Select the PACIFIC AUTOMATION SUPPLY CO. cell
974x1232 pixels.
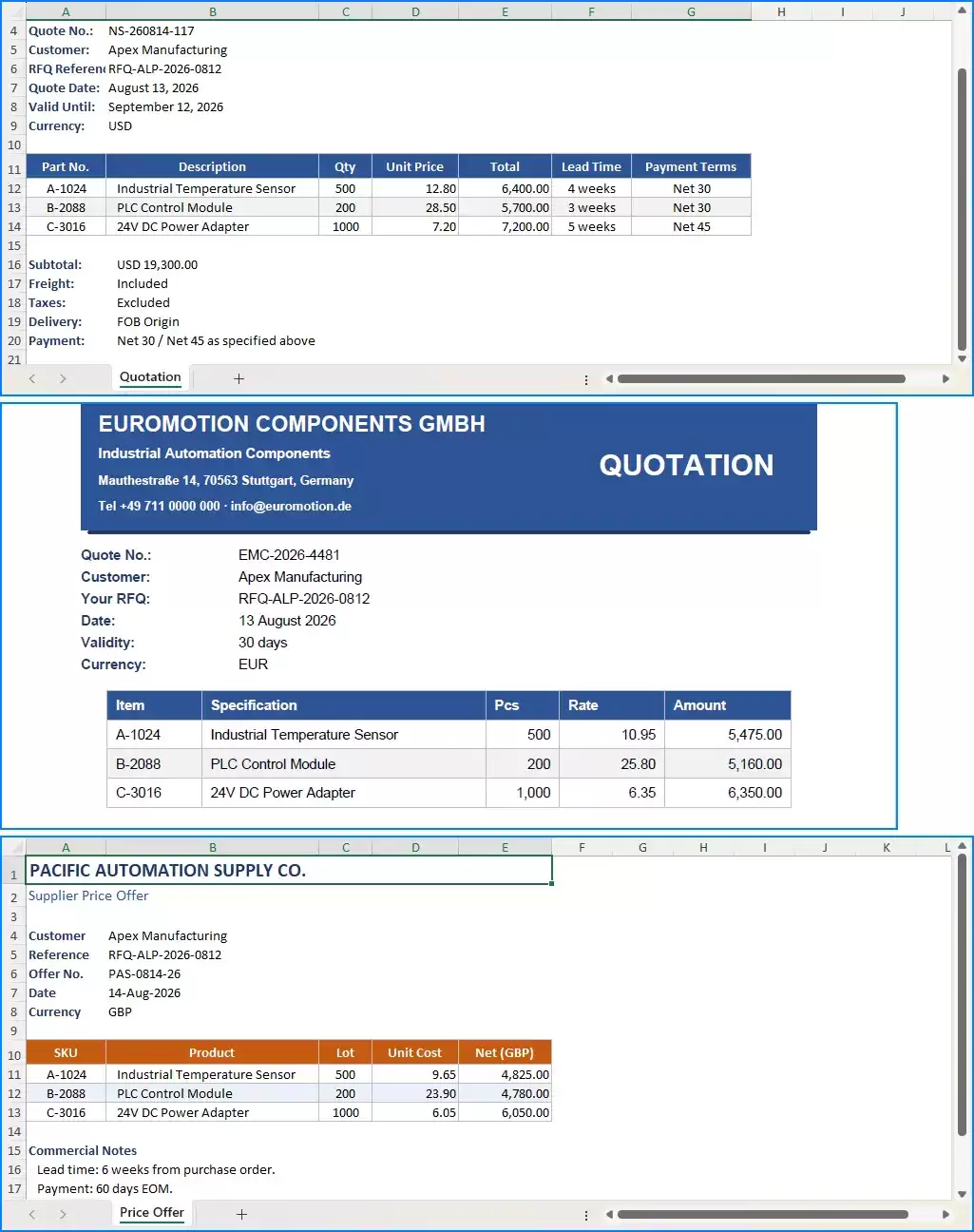click(289, 871)
